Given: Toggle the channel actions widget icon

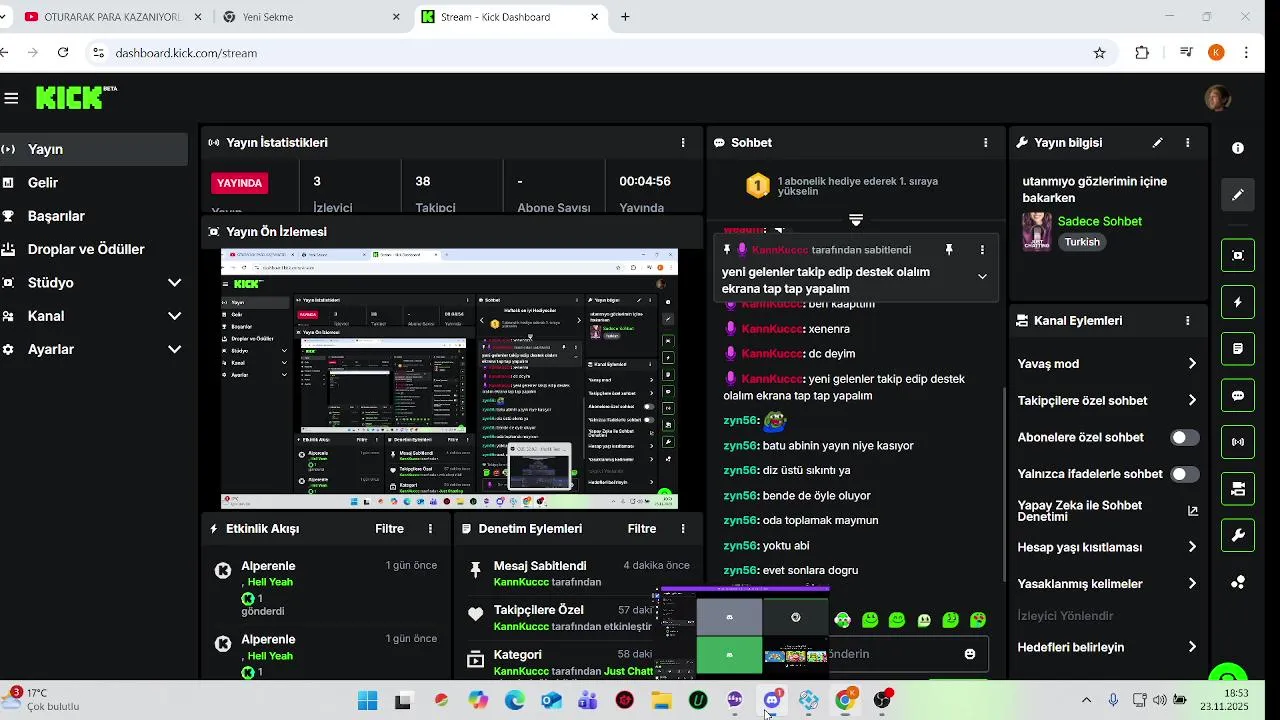Looking at the screenshot, I should tap(1238, 489).
